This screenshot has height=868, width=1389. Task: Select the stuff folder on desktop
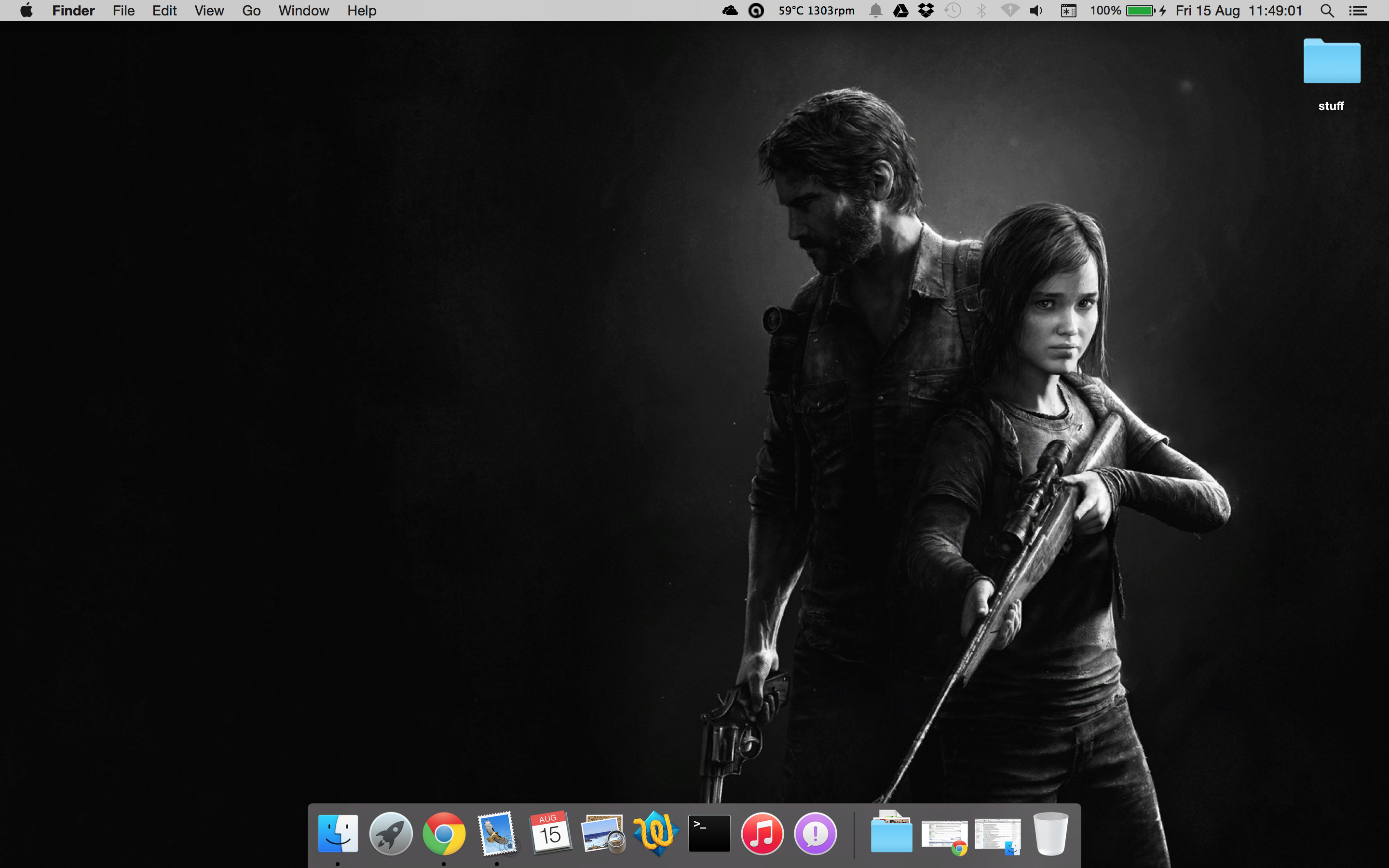(1332, 63)
